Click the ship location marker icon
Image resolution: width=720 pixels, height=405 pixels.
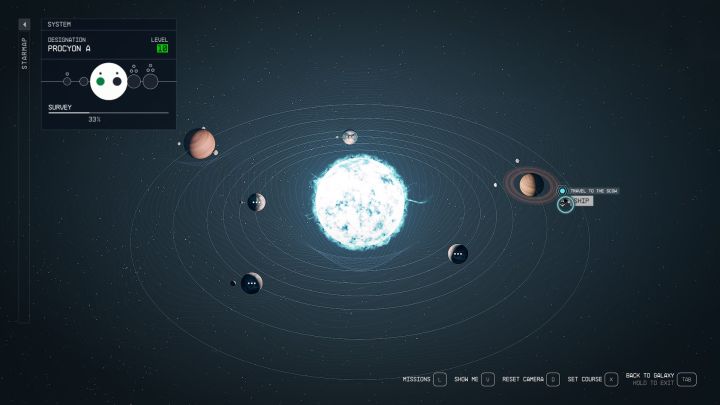click(565, 204)
